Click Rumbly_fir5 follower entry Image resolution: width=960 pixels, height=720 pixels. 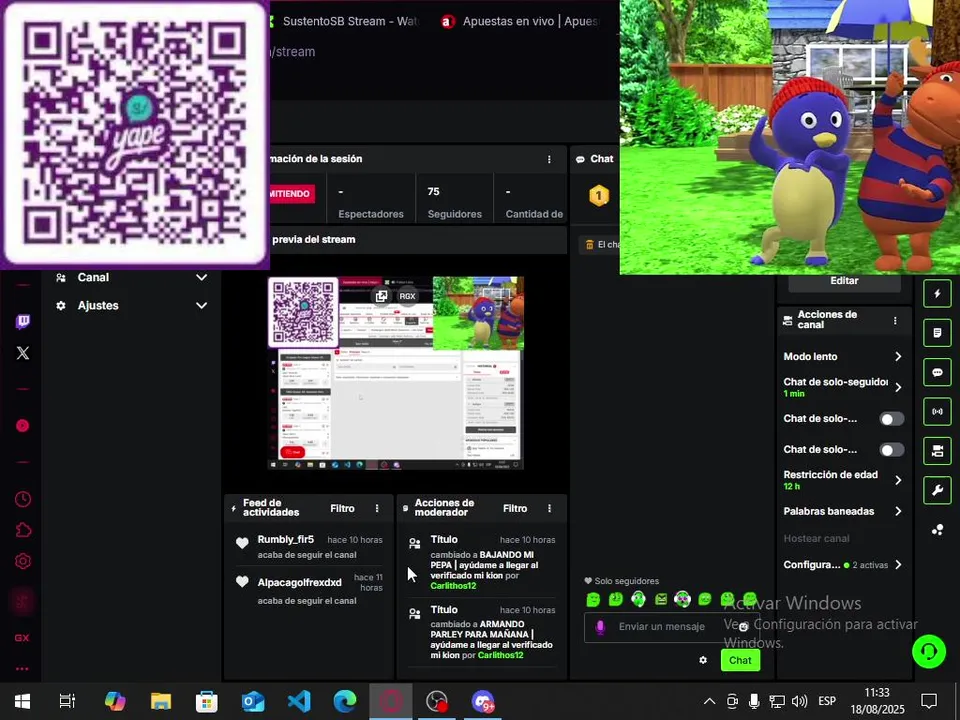tap(309, 547)
